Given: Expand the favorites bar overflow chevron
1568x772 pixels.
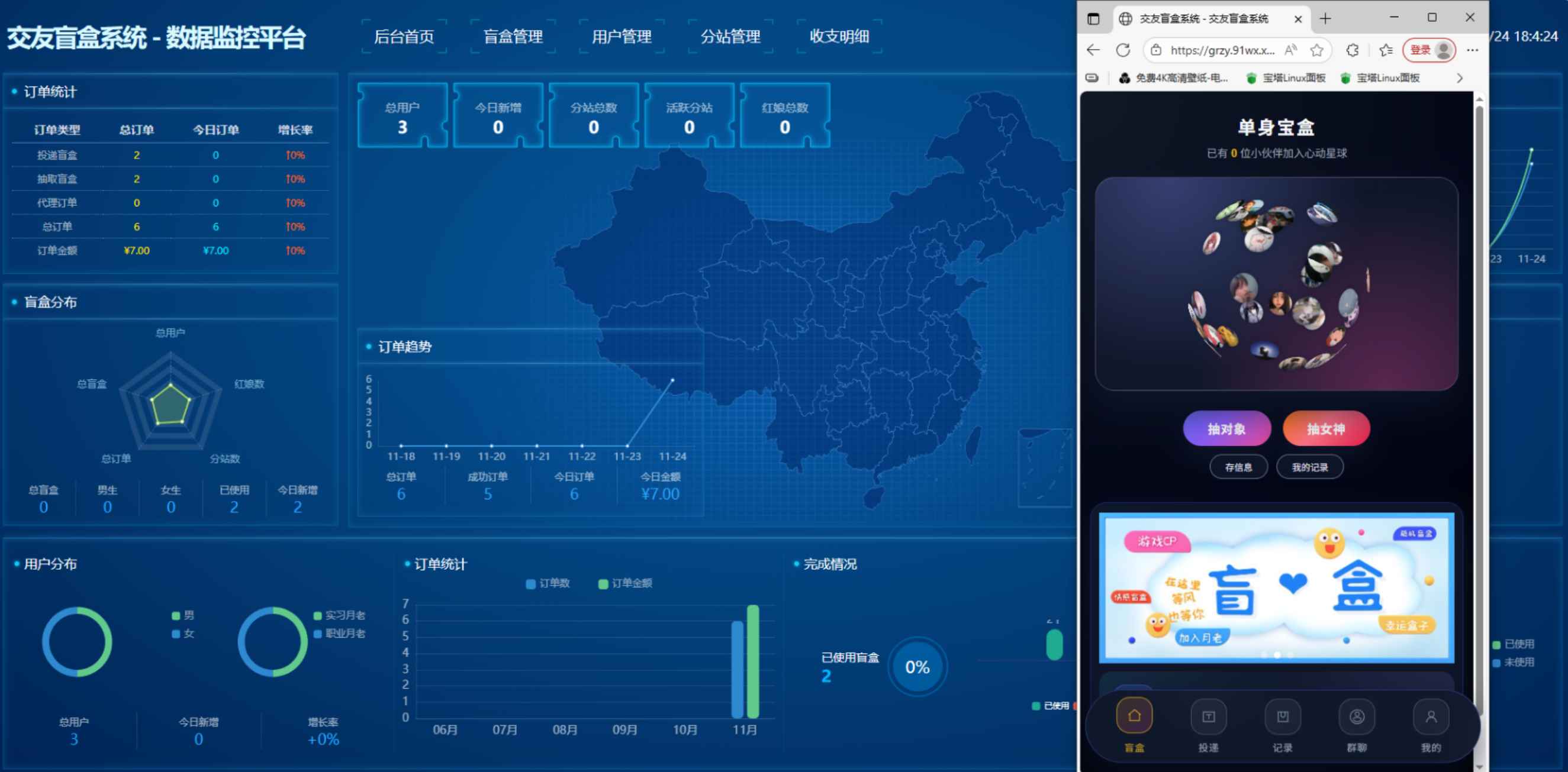Looking at the screenshot, I should pos(1460,78).
